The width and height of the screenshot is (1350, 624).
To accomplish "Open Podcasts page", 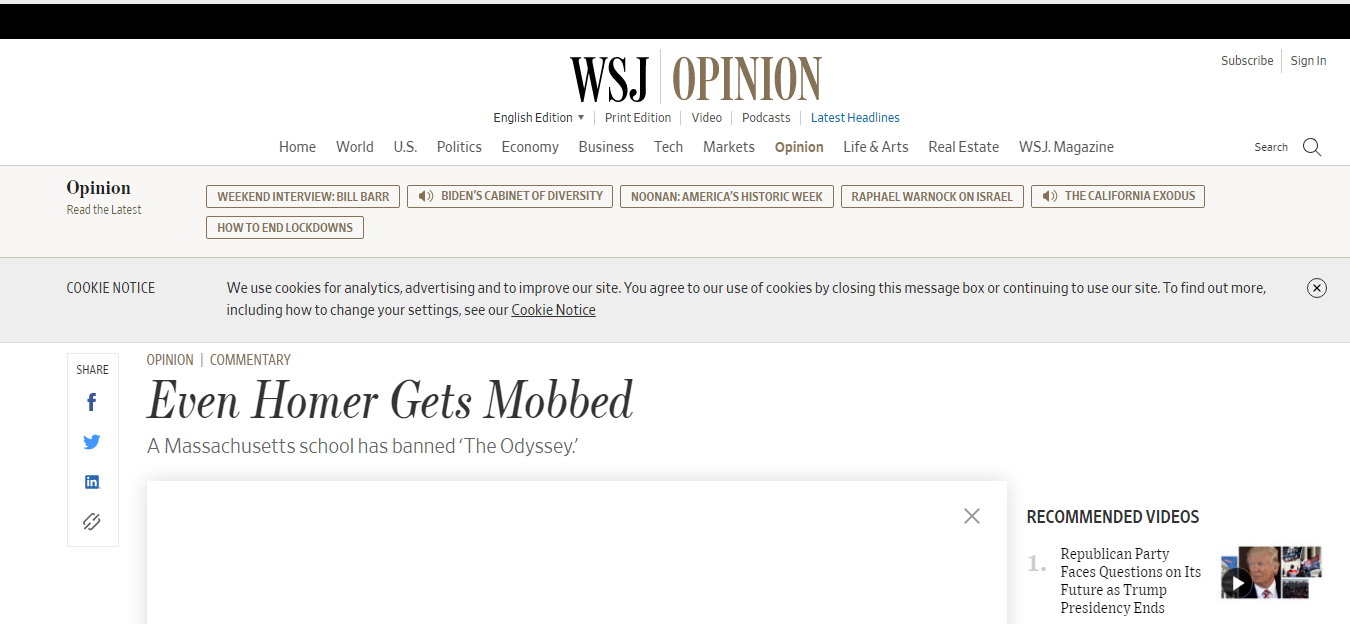I will pos(766,118).
